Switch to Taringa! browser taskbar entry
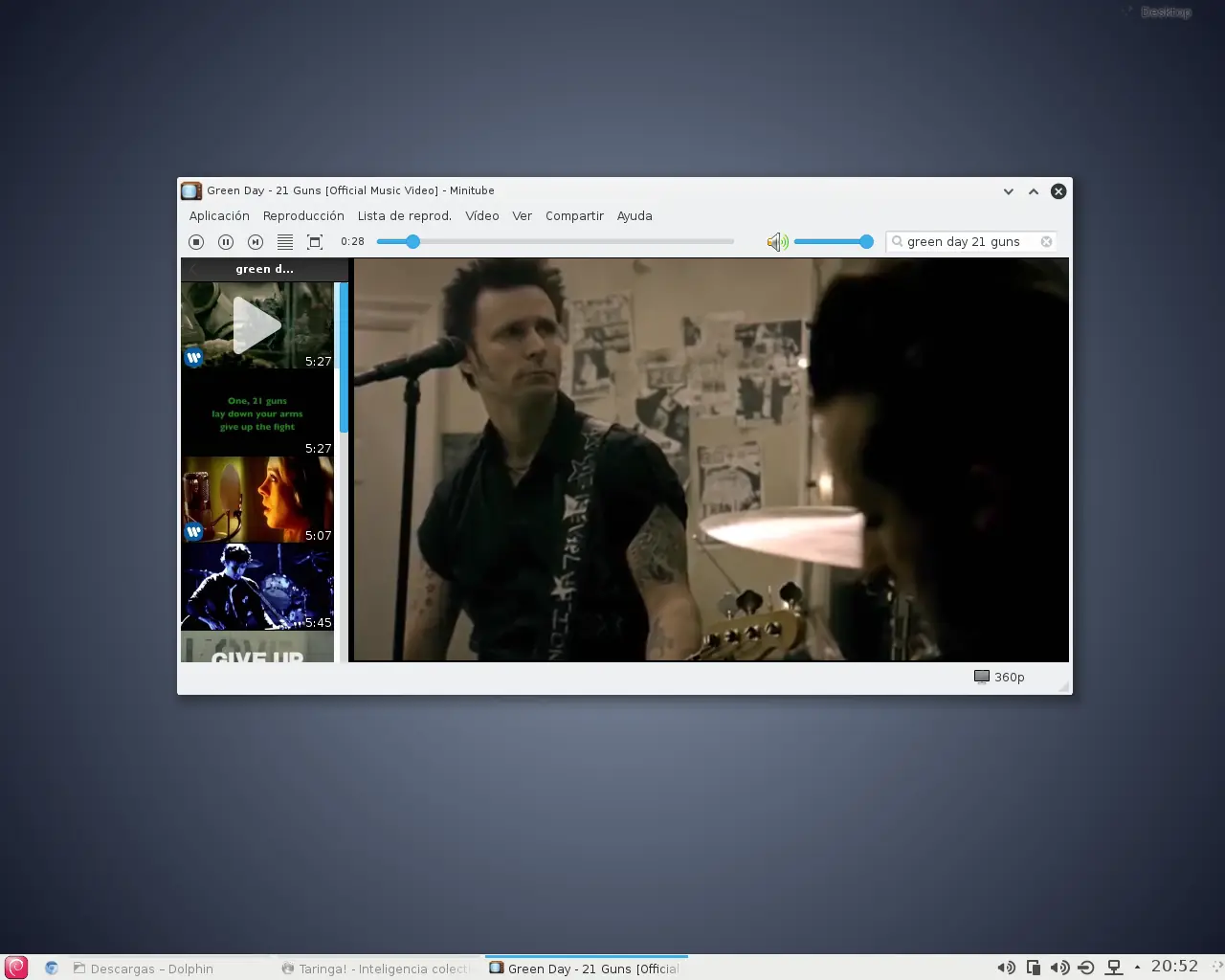The image size is (1225, 980). [379, 969]
